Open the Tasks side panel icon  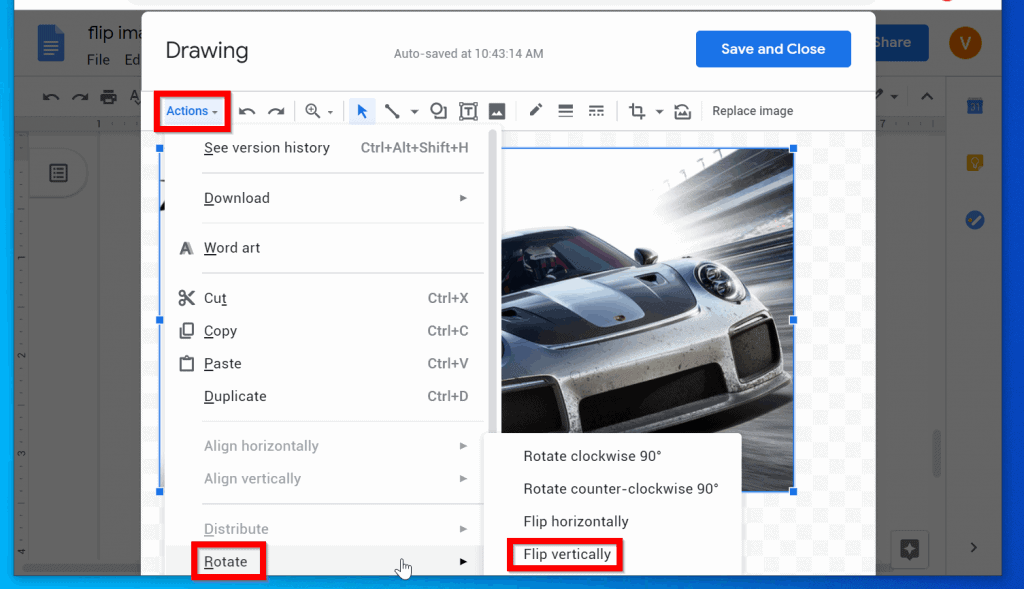(x=974, y=220)
